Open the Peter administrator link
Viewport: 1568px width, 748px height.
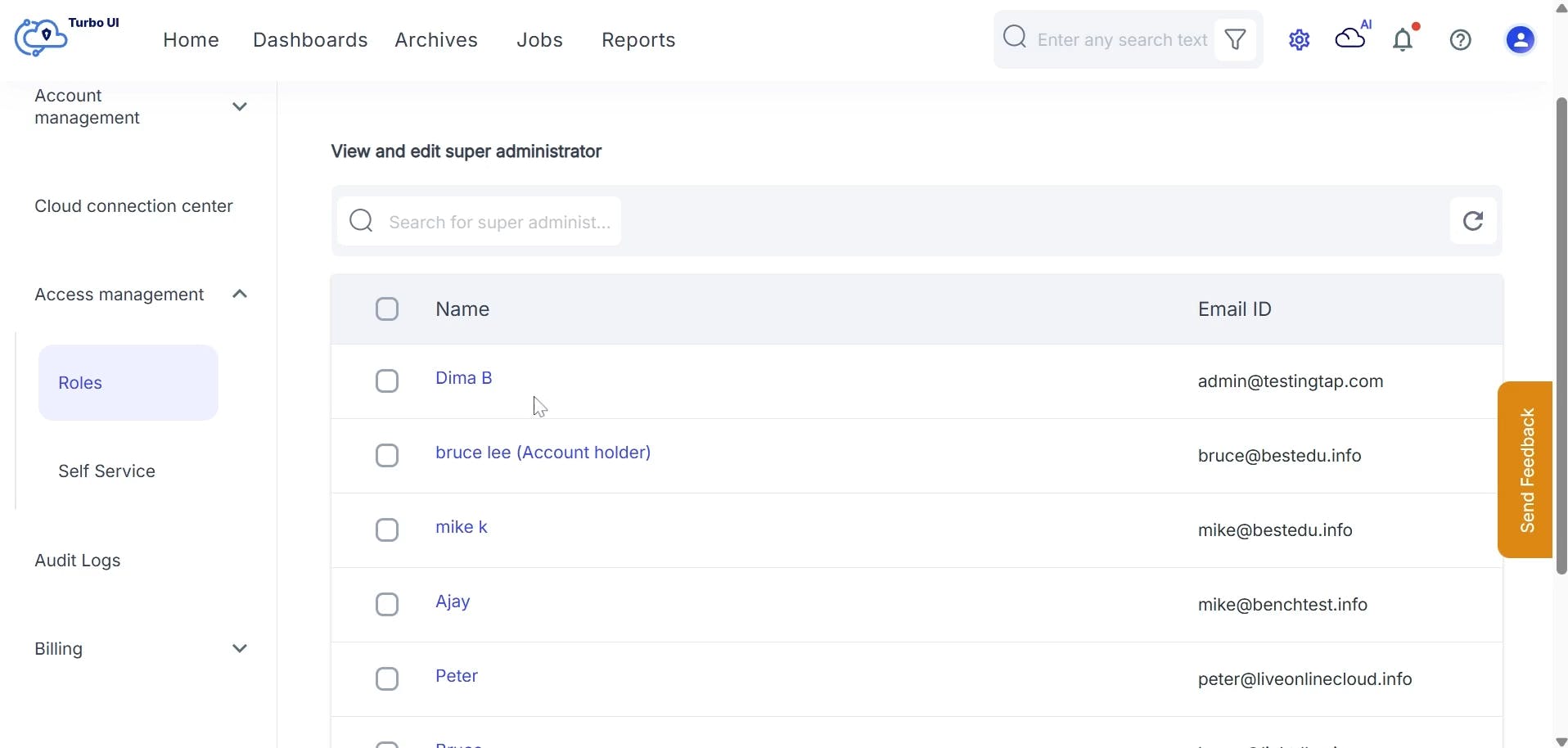(x=457, y=675)
